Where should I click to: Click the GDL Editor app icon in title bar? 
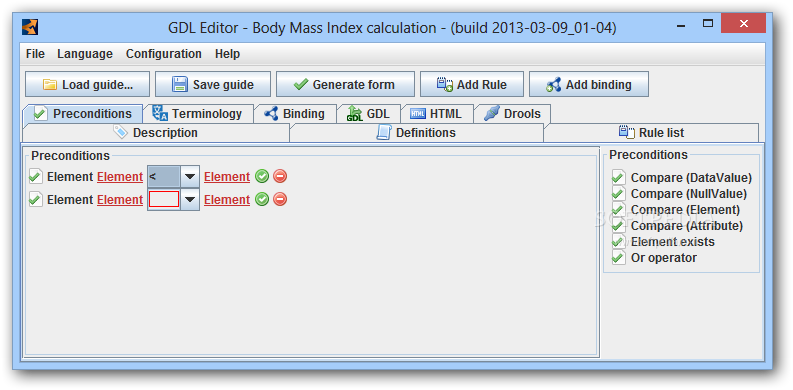click(30, 27)
